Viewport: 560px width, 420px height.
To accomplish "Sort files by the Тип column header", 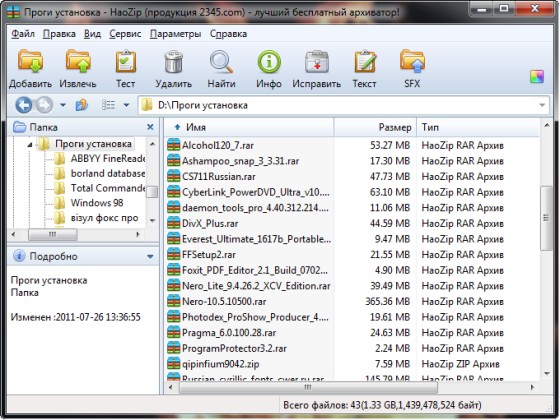I will [479, 127].
